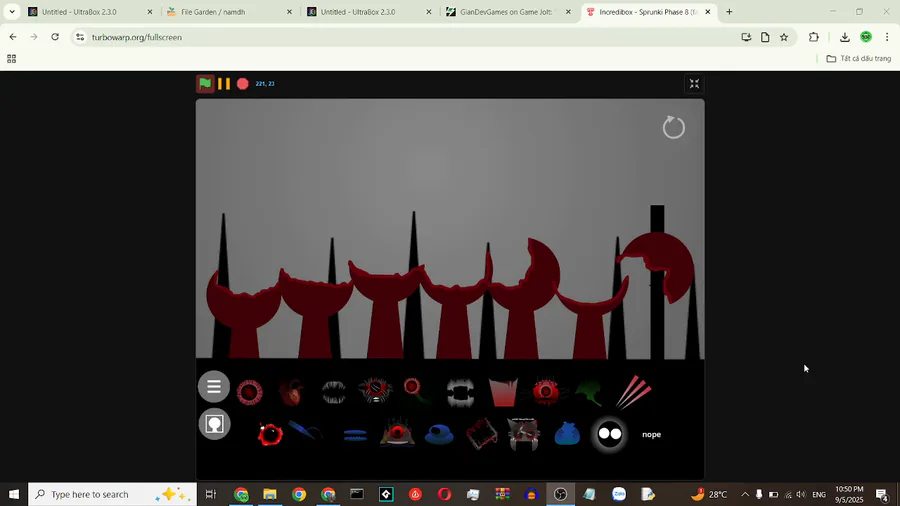Open the site information icon in address bar
This screenshot has height=506, width=900.
80,37
